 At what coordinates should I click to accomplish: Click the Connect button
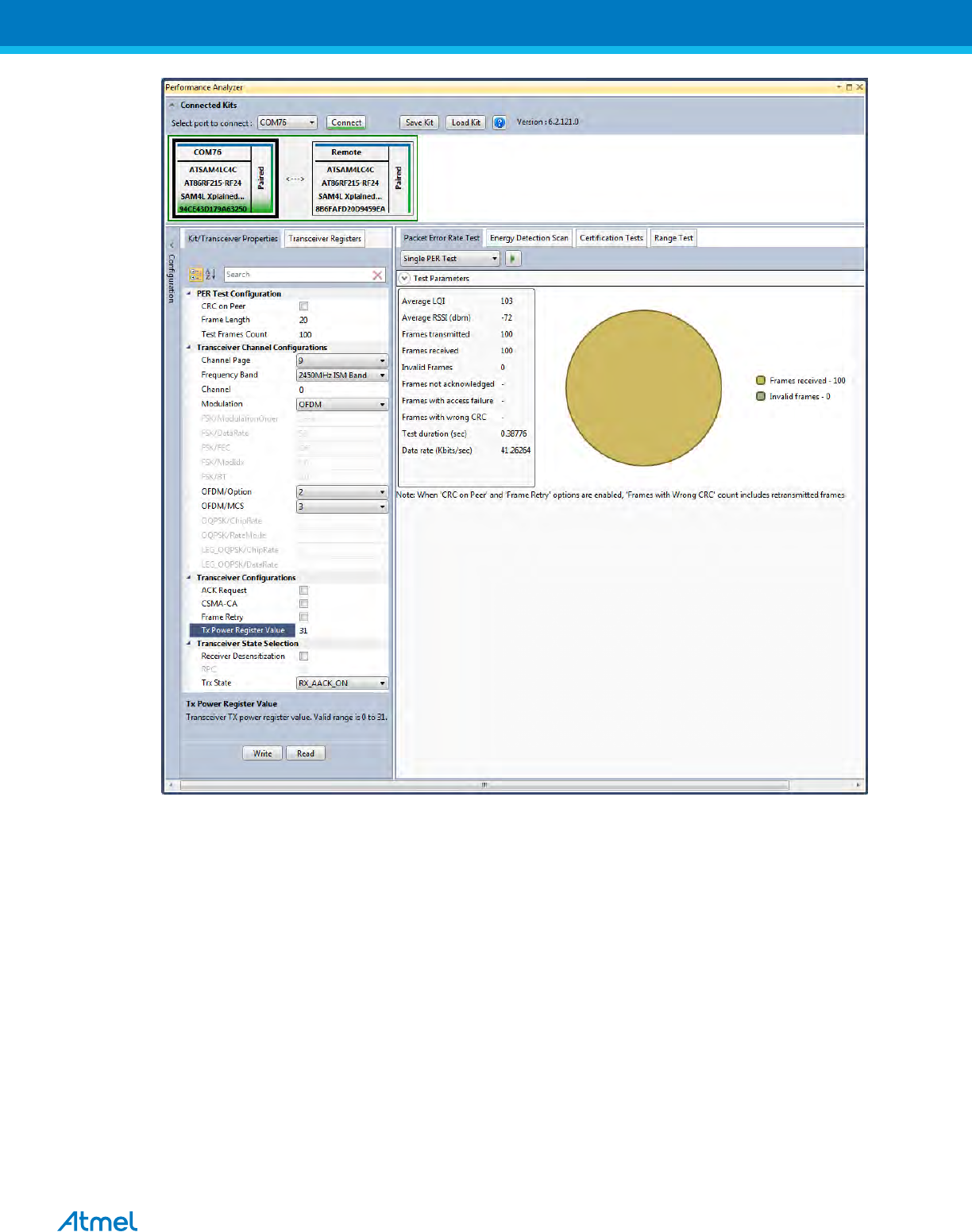(346, 122)
